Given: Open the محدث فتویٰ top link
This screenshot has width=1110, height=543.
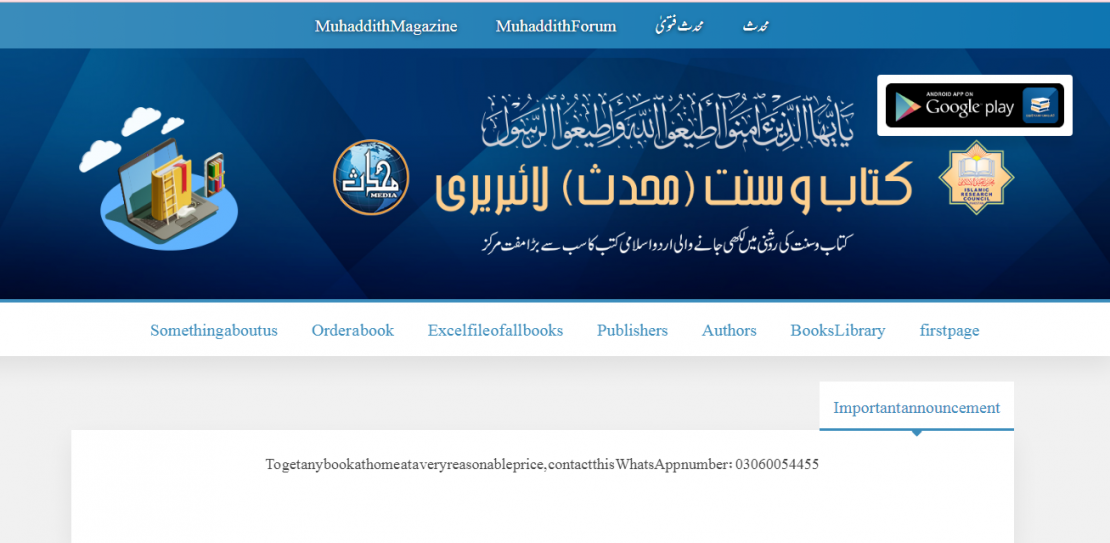Looking at the screenshot, I should (x=679, y=26).
